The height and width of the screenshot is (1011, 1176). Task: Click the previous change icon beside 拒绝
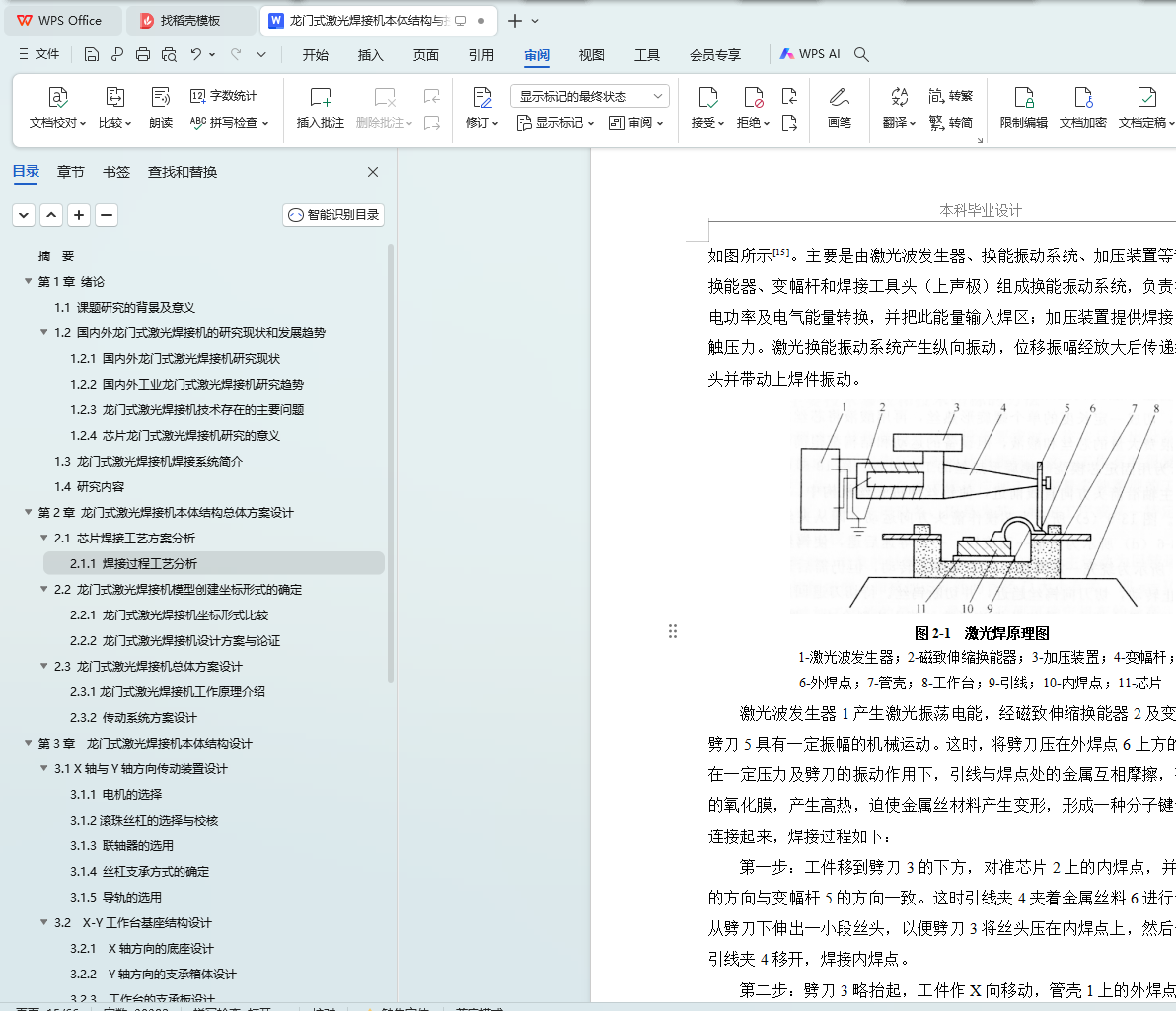point(789,96)
